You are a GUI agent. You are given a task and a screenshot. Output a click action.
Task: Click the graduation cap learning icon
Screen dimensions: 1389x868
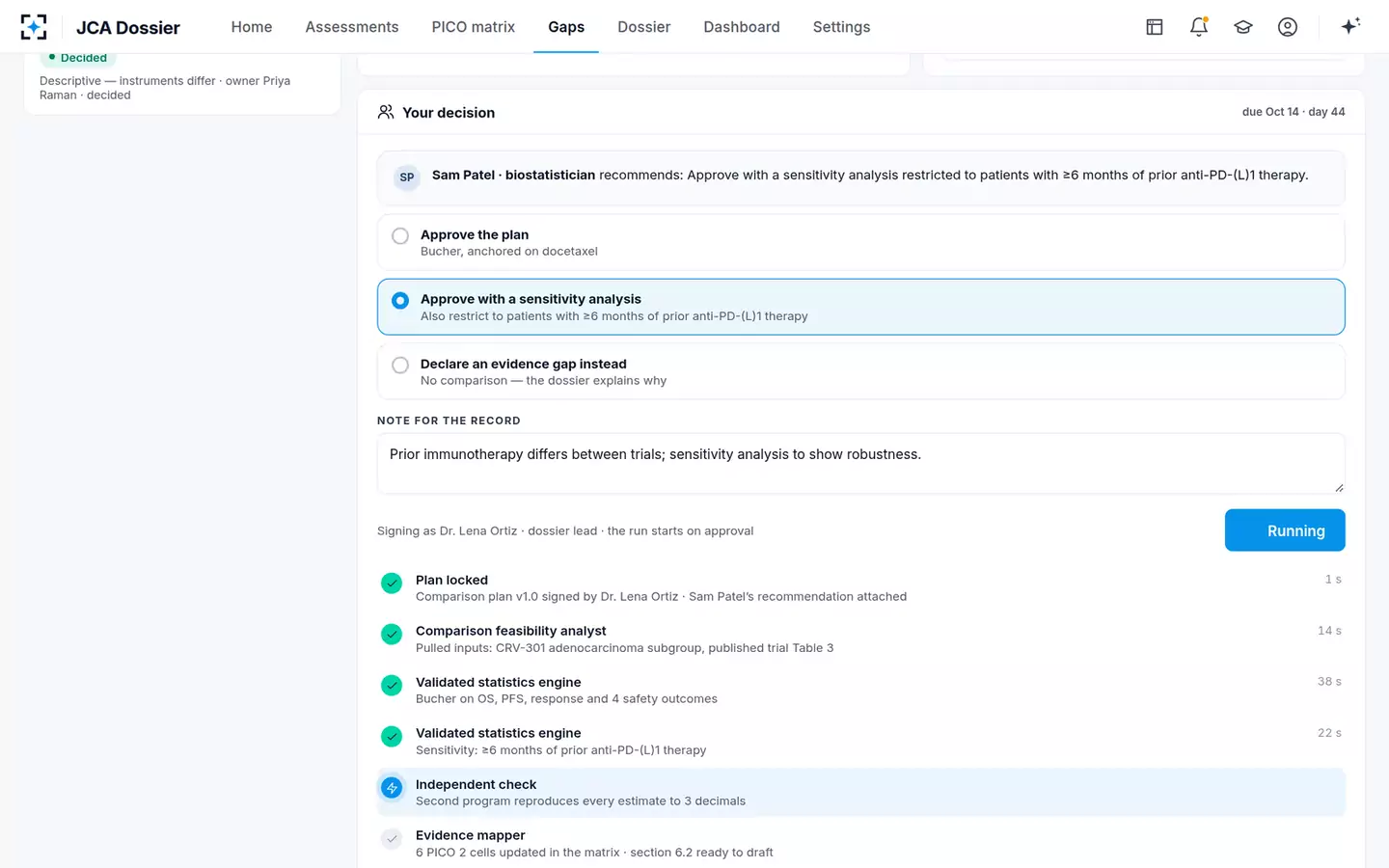tap(1243, 27)
